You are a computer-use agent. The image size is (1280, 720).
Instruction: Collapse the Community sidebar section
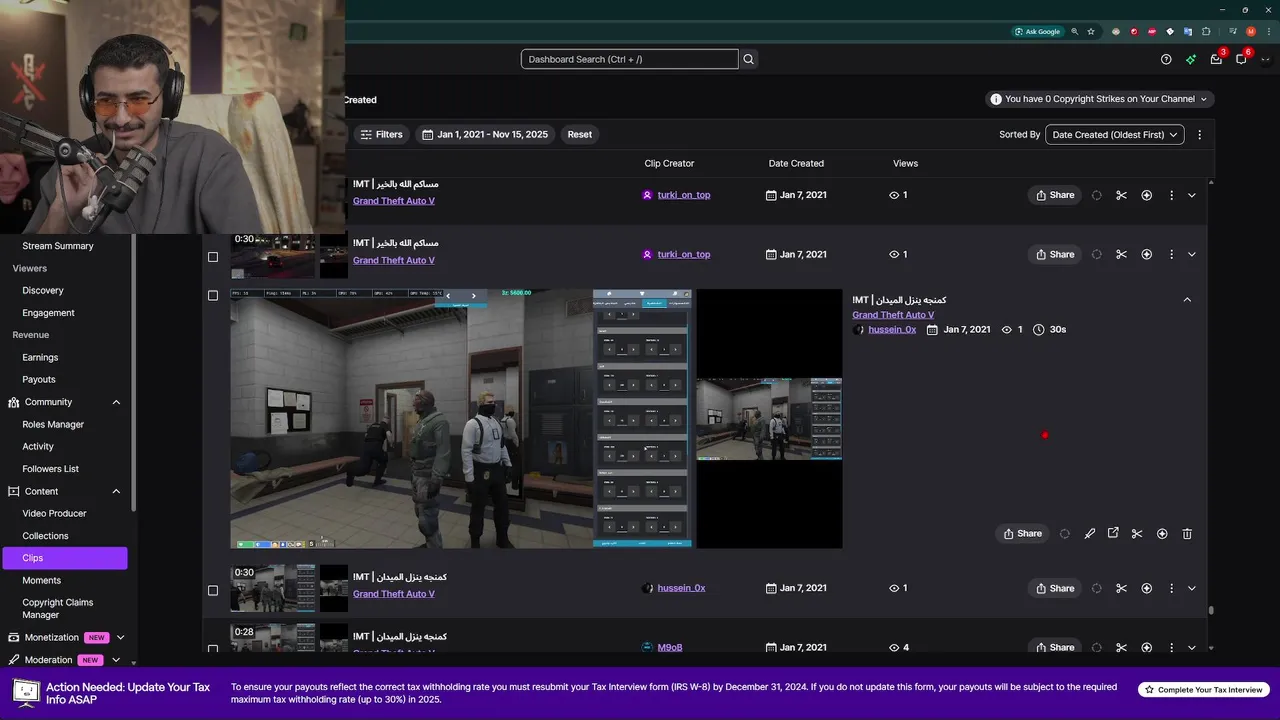pos(116,402)
